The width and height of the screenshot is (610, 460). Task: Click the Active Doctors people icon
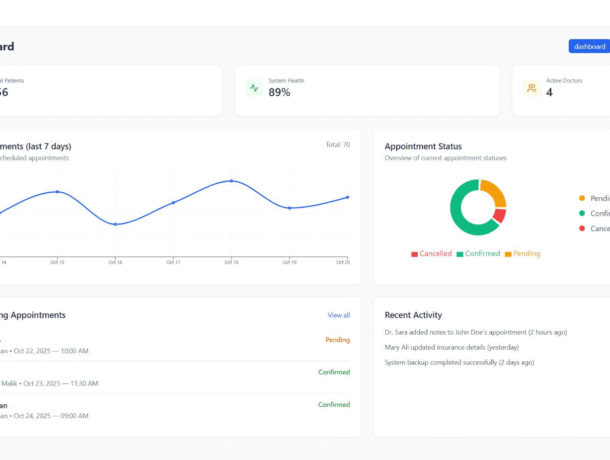531,88
